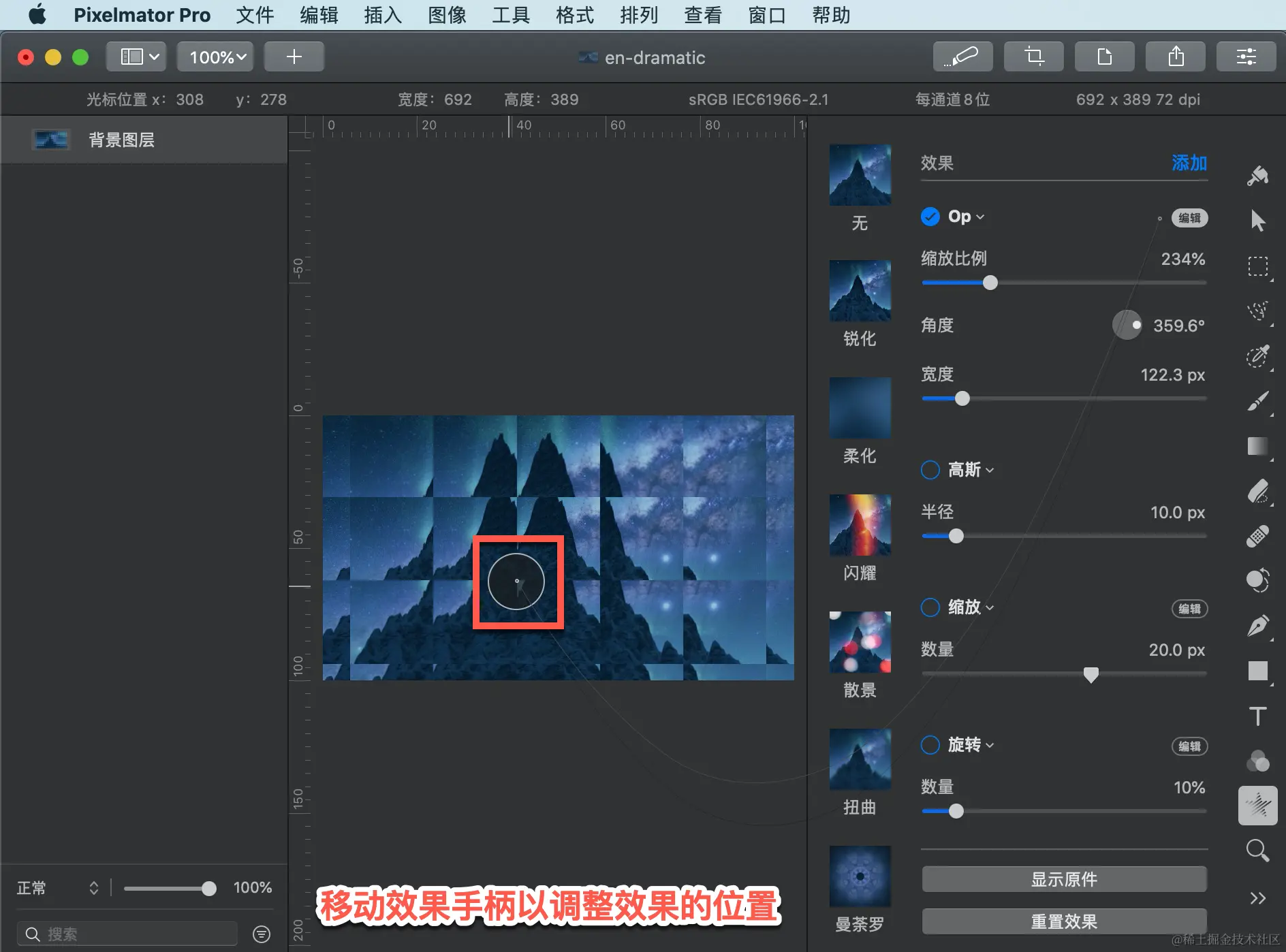
Task: Click the 搜索 layer search field
Action: tap(127, 934)
